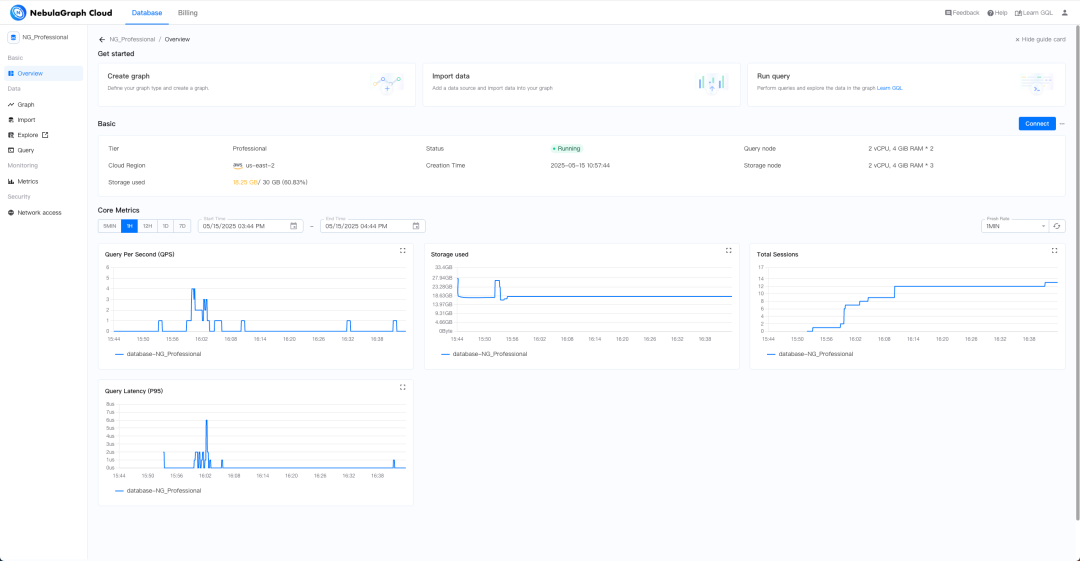Select the 1H time range
1080x561 pixels.
[x=129, y=226]
